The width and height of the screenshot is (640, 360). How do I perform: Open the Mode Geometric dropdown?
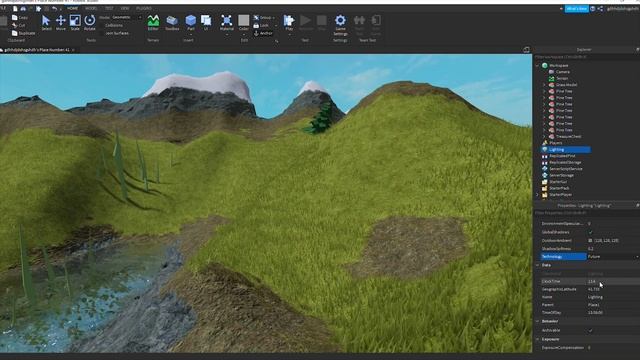click(x=127, y=18)
